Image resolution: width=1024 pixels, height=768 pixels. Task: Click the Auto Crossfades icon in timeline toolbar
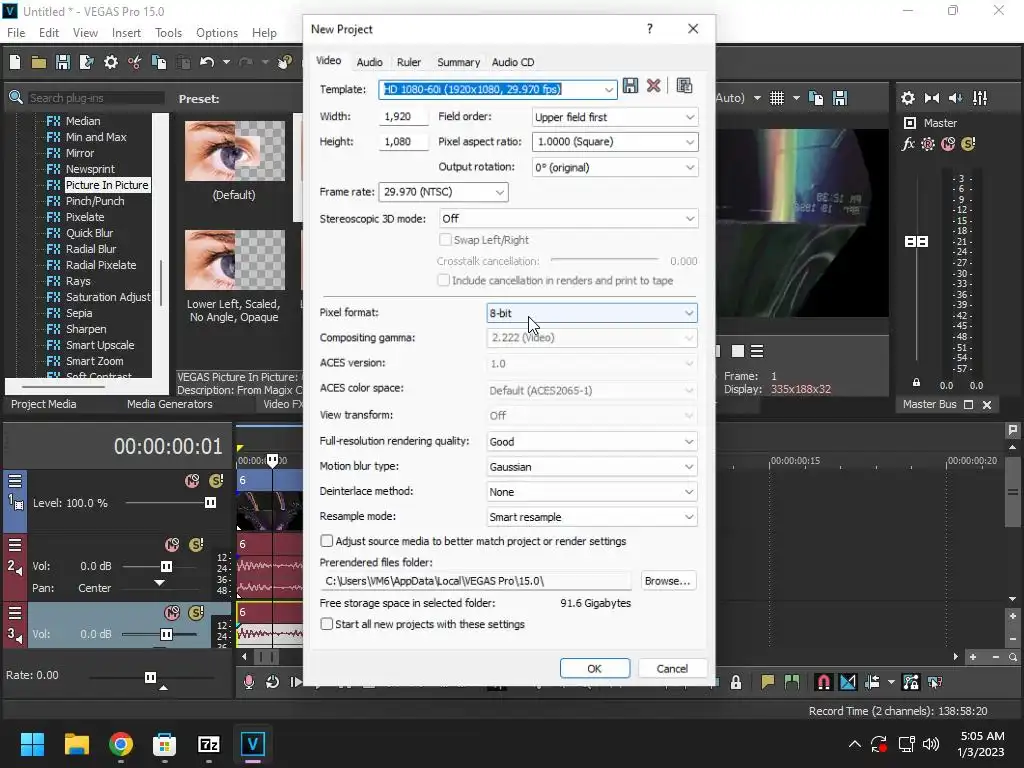click(x=848, y=682)
